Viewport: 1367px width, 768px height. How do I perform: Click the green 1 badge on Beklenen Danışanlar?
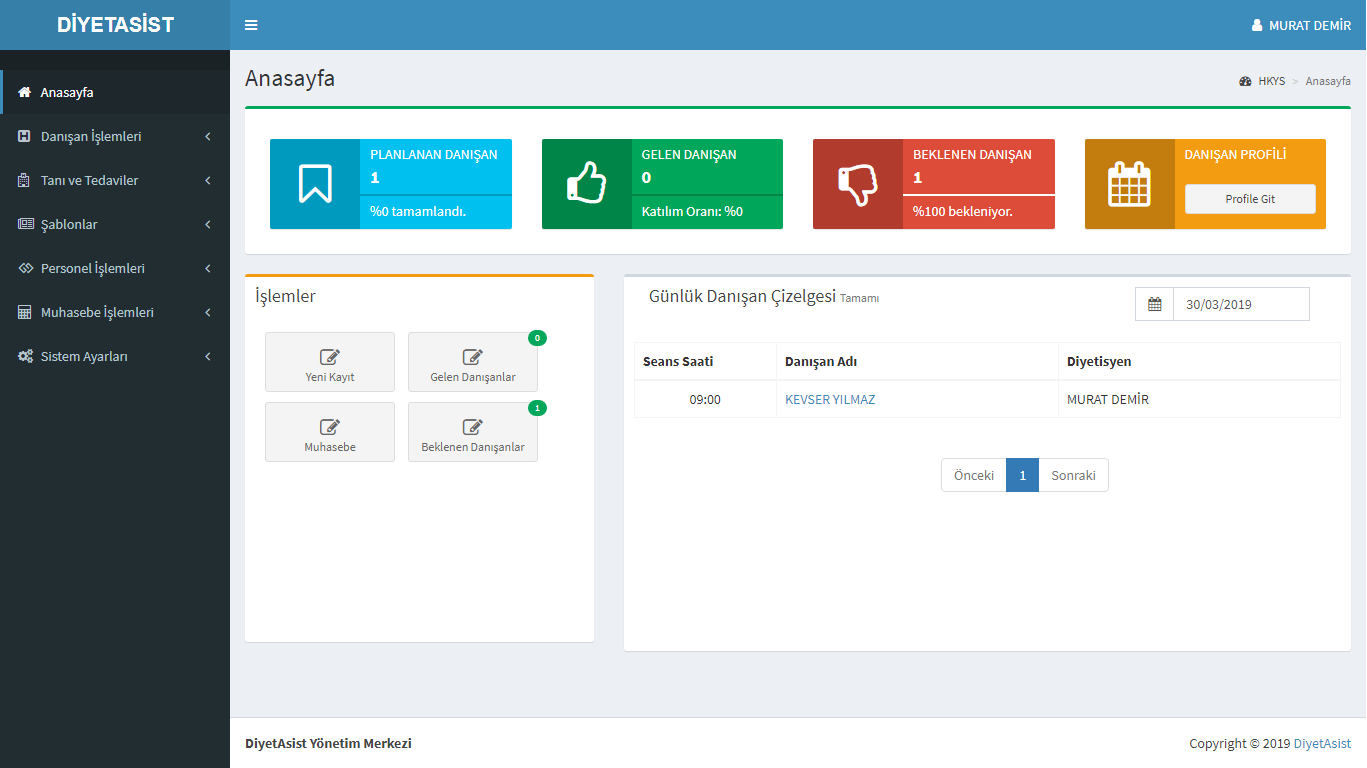537,408
